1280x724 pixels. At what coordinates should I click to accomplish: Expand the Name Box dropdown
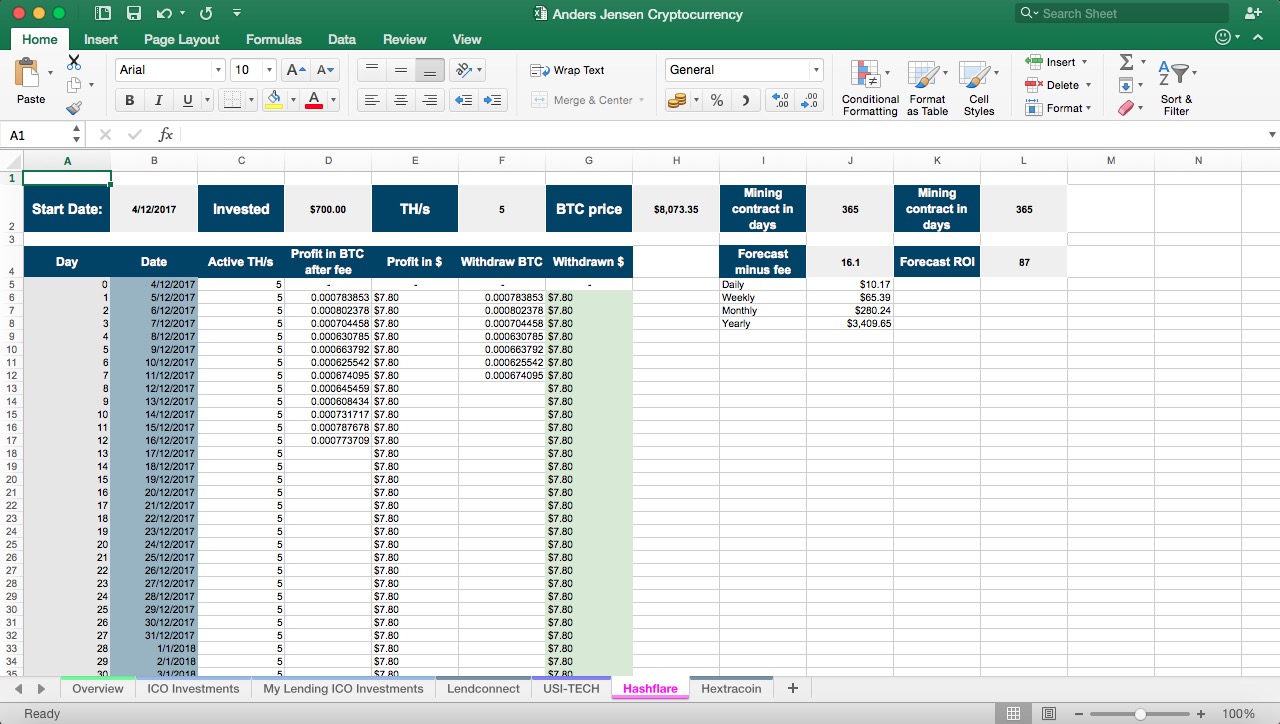[x=76, y=134]
